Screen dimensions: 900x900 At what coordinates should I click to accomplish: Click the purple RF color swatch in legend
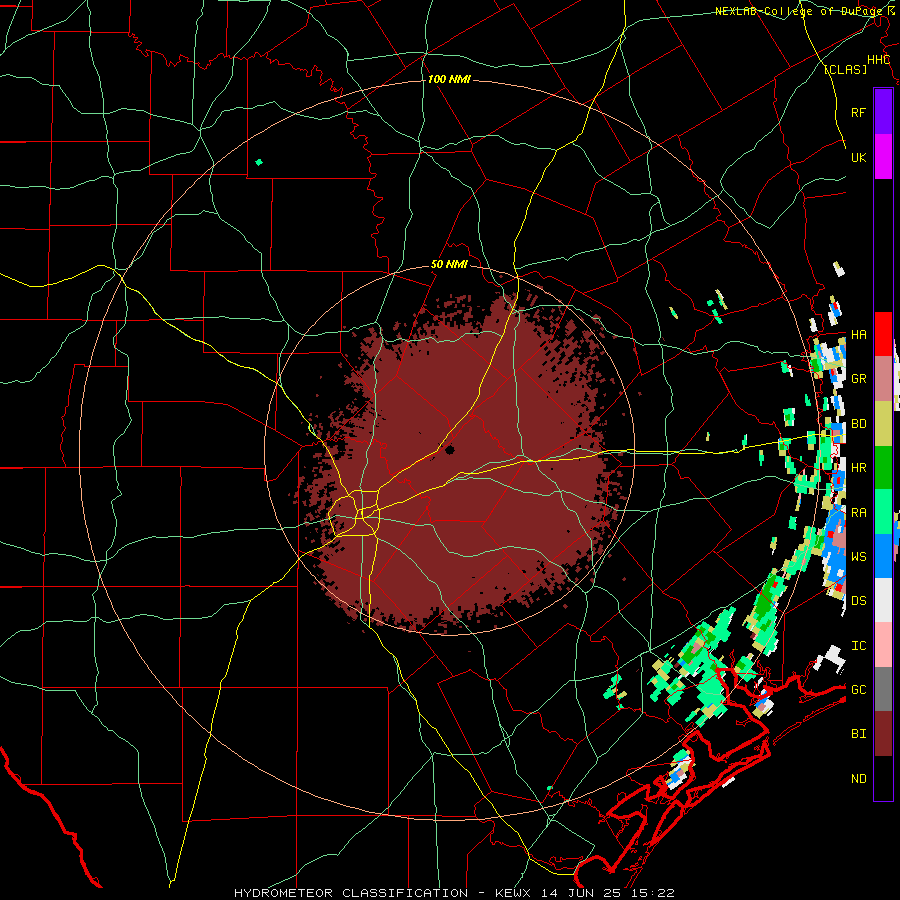click(x=883, y=112)
